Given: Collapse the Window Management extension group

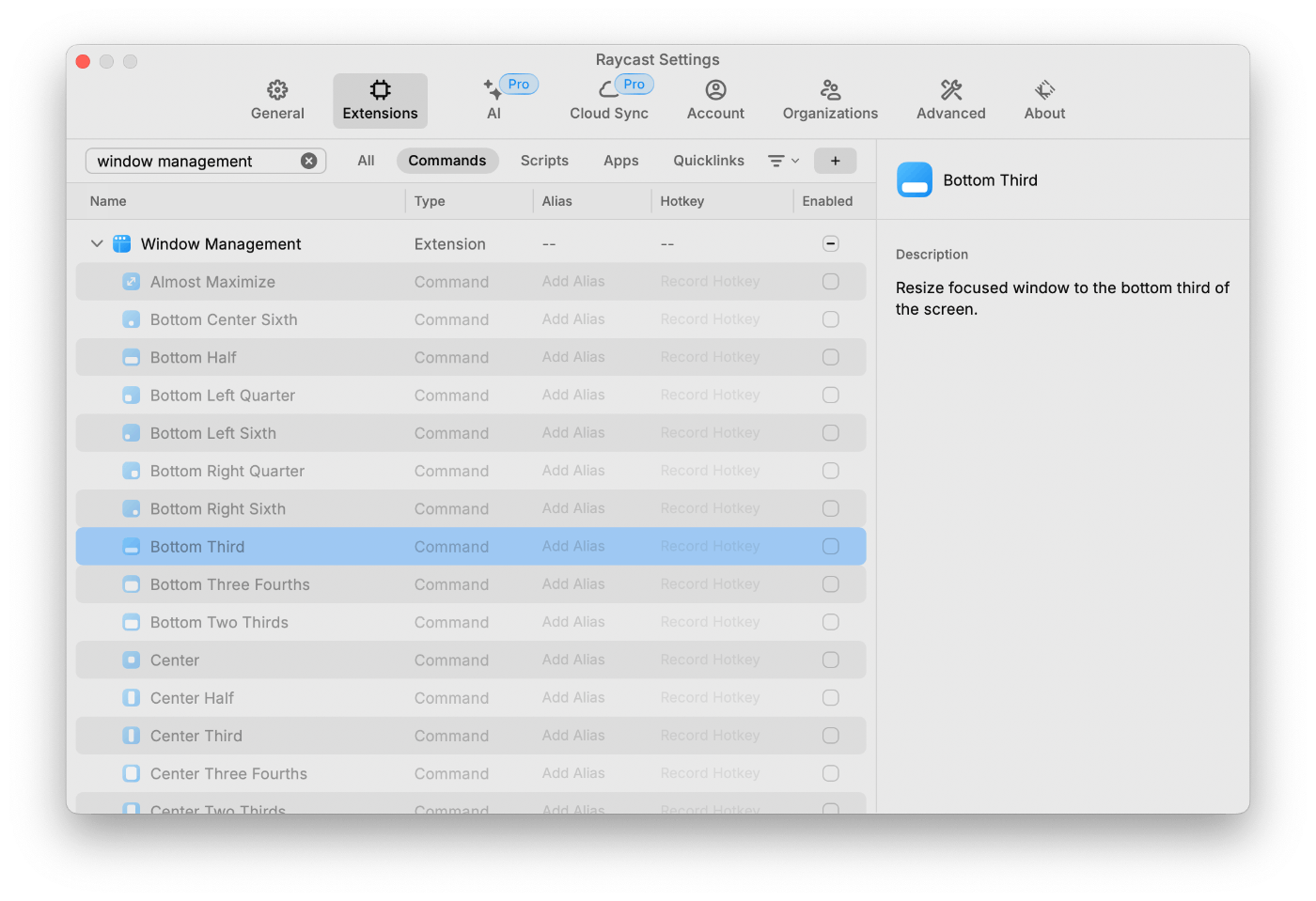Looking at the screenshot, I should [97, 243].
